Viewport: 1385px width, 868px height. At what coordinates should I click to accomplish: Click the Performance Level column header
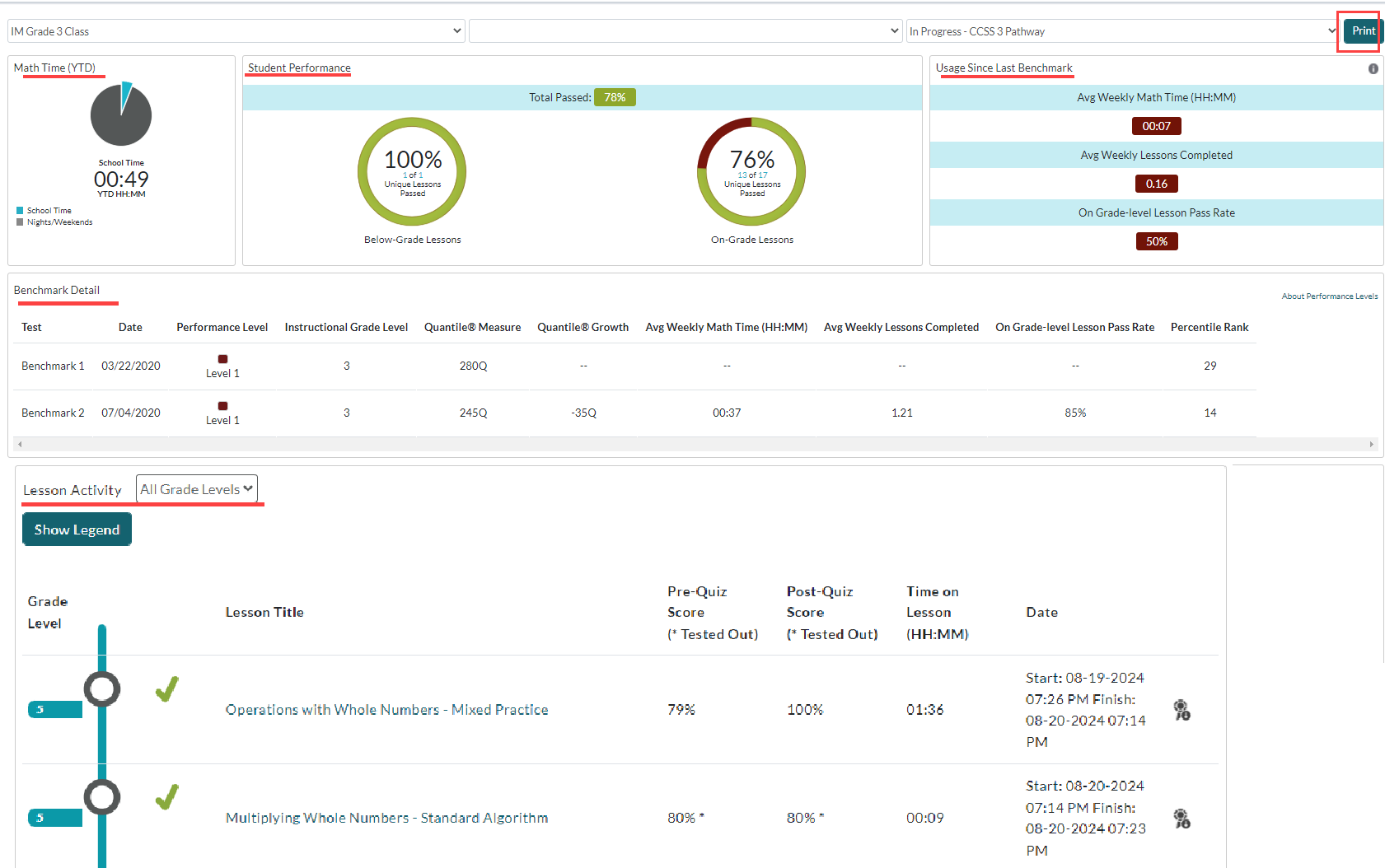[x=222, y=328]
